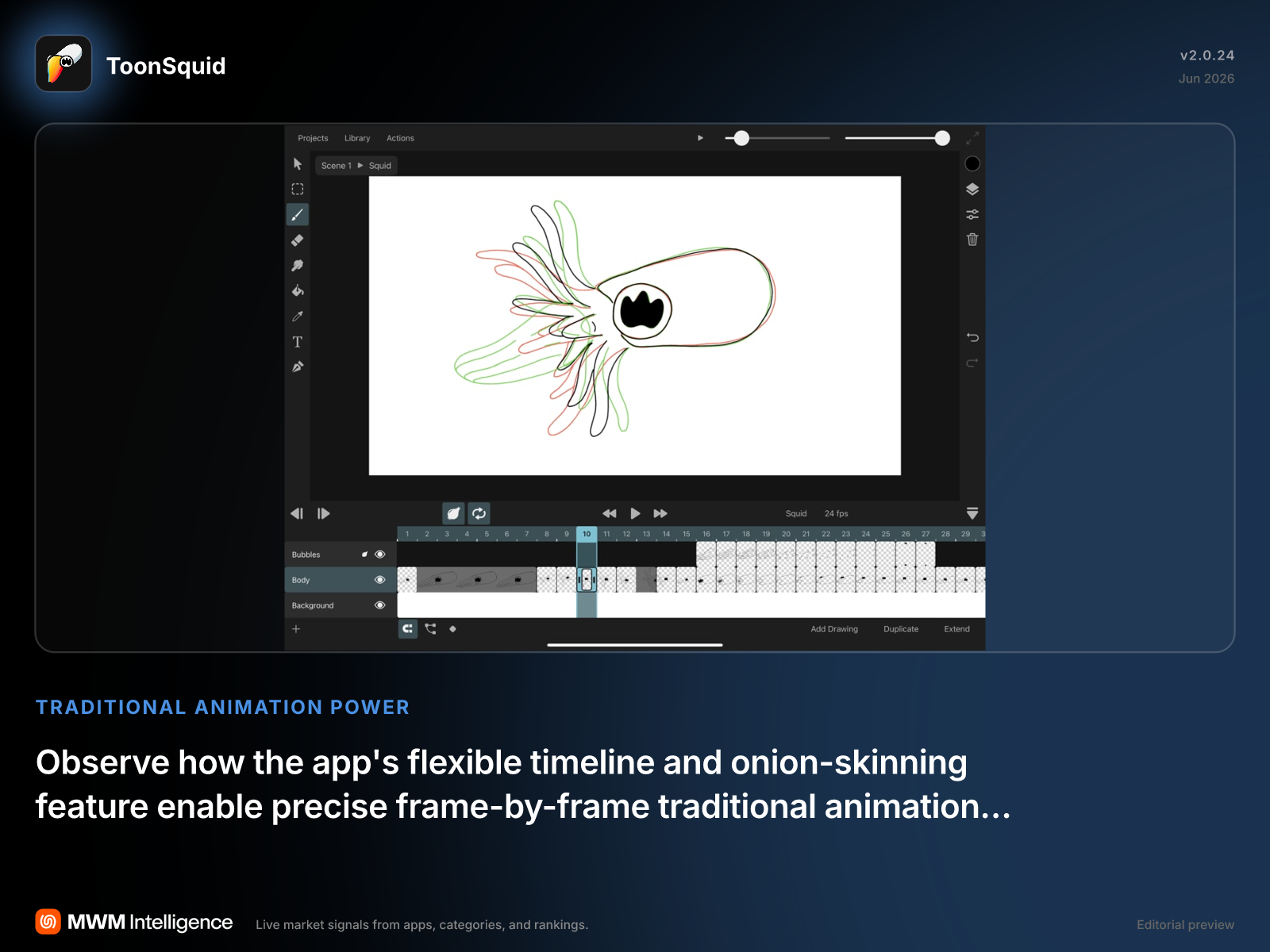
Task: Adjust the brush size slider knob
Action: [741, 139]
